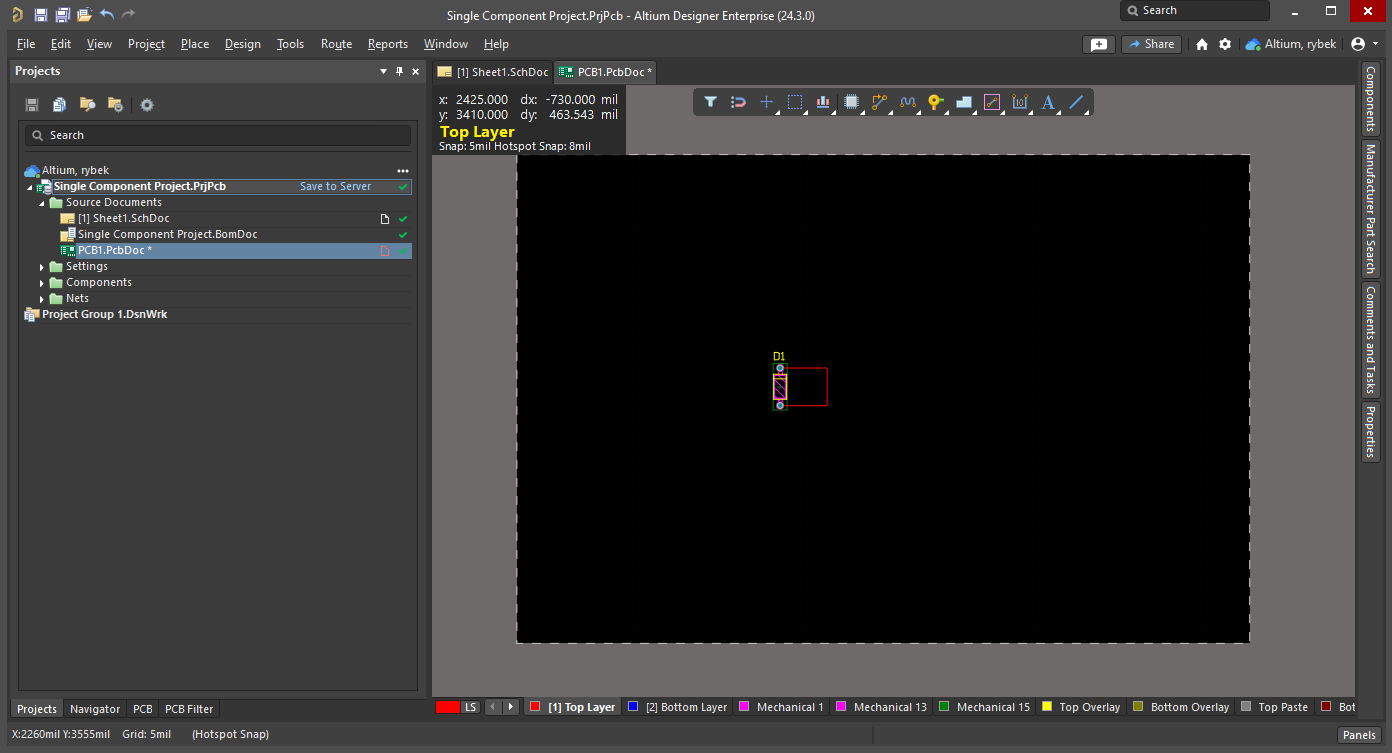Open the PCB Filter panel tab
Viewport: 1392px width, 753px height.
[x=189, y=709]
